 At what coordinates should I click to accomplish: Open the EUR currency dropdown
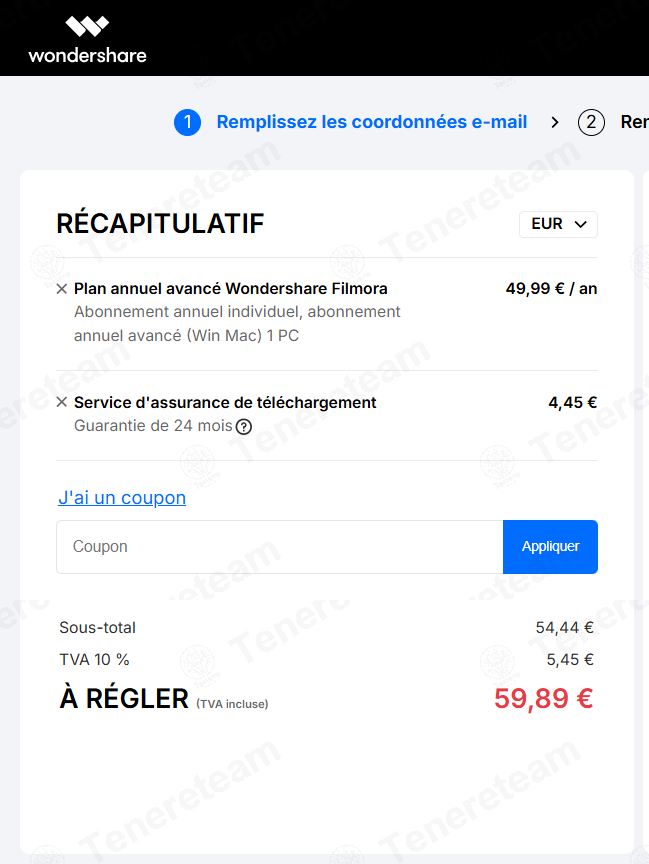(x=558, y=224)
